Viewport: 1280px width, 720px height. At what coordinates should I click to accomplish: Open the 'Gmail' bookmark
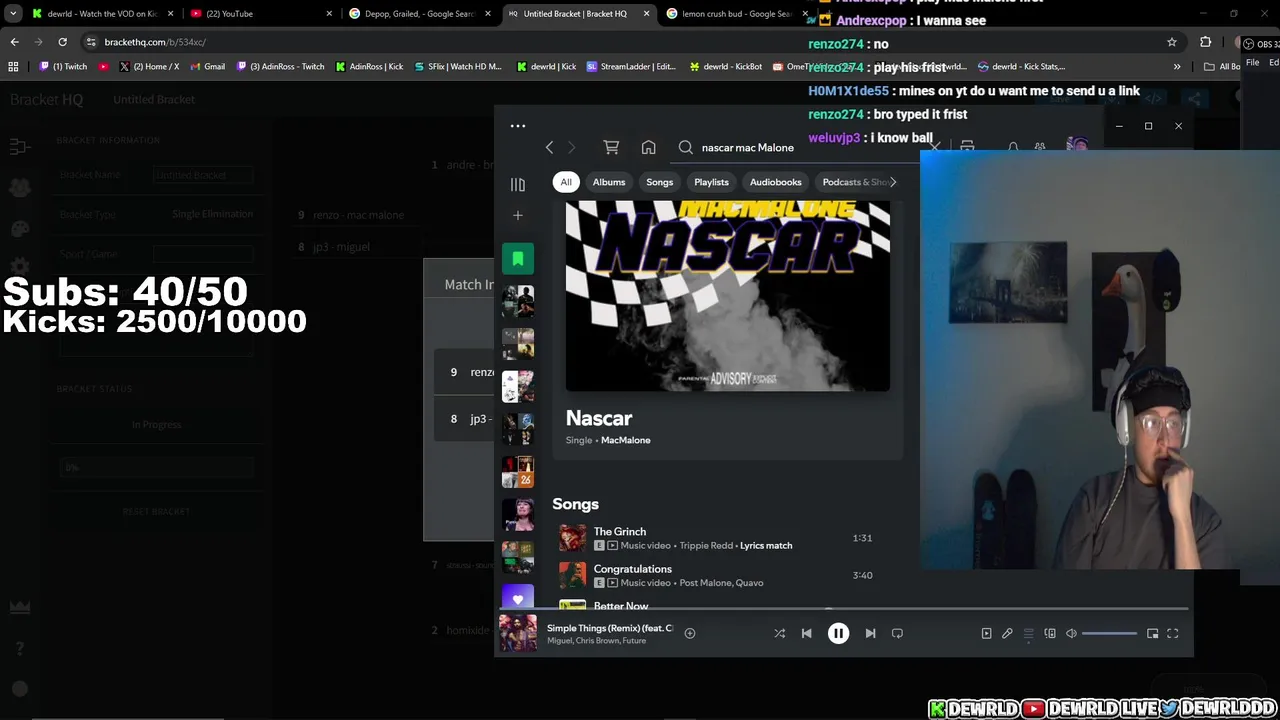click(206, 66)
